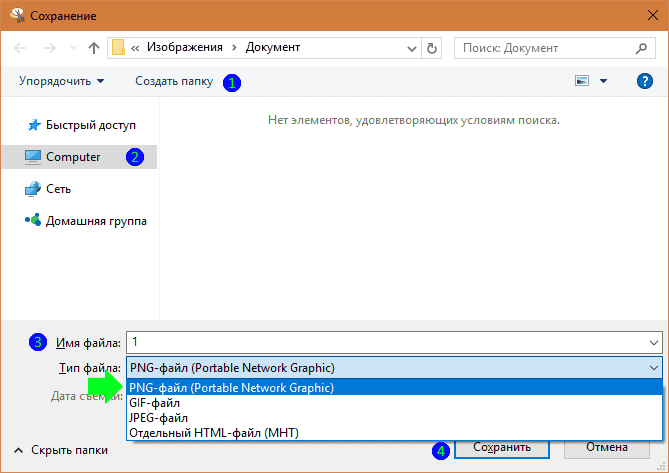
Task: Click Создать папку button
Action: [174, 81]
